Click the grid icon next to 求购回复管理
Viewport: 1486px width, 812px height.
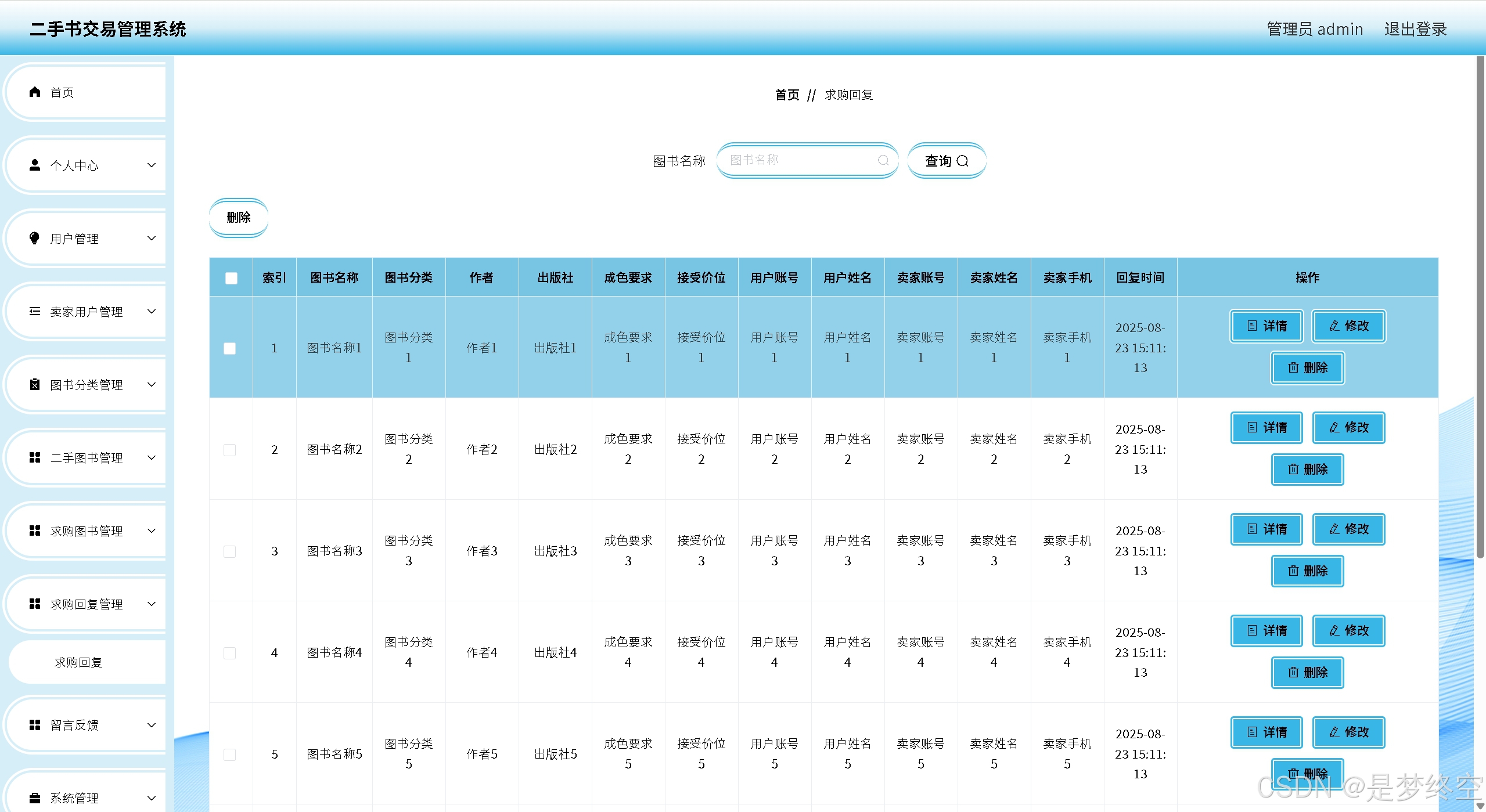[35, 604]
